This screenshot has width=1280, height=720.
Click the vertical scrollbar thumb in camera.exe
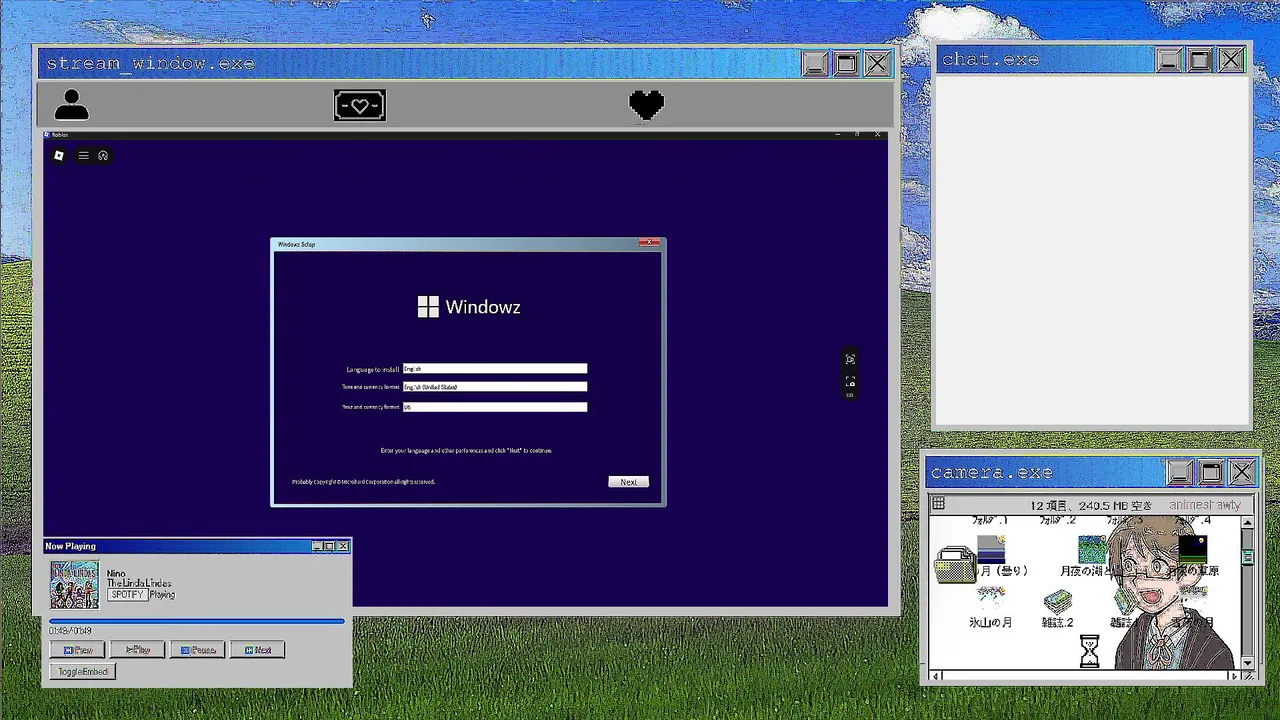pyautogui.click(x=1247, y=555)
